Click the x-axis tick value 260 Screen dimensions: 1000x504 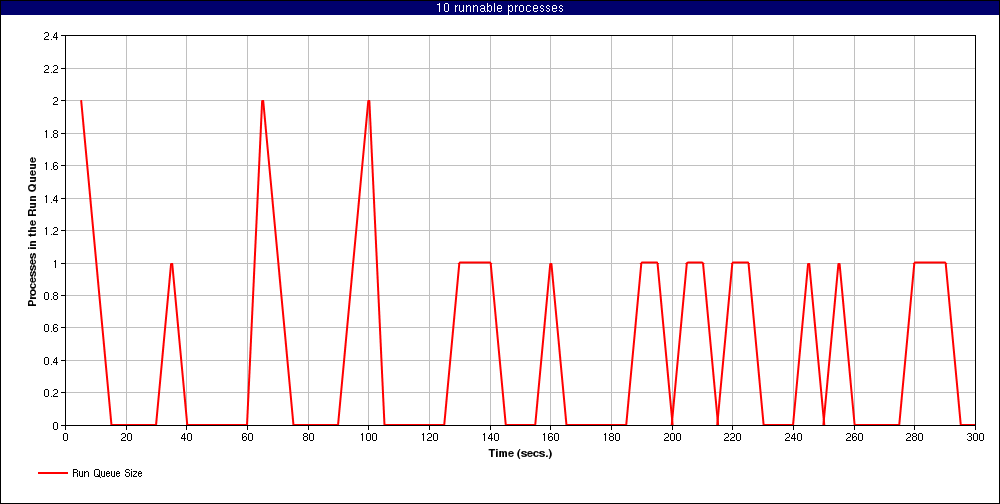853,437
